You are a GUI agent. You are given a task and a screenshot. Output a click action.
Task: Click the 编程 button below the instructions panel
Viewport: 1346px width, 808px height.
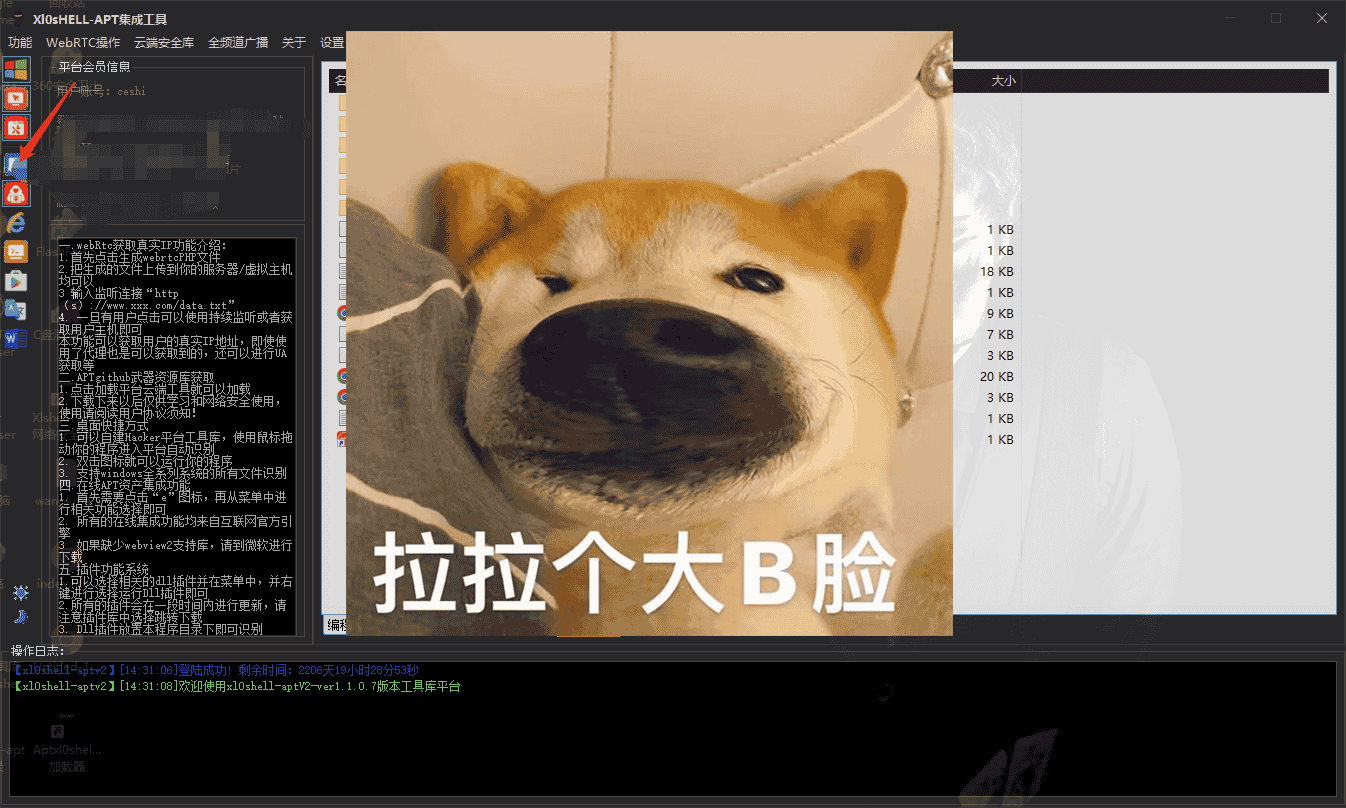click(333, 624)
